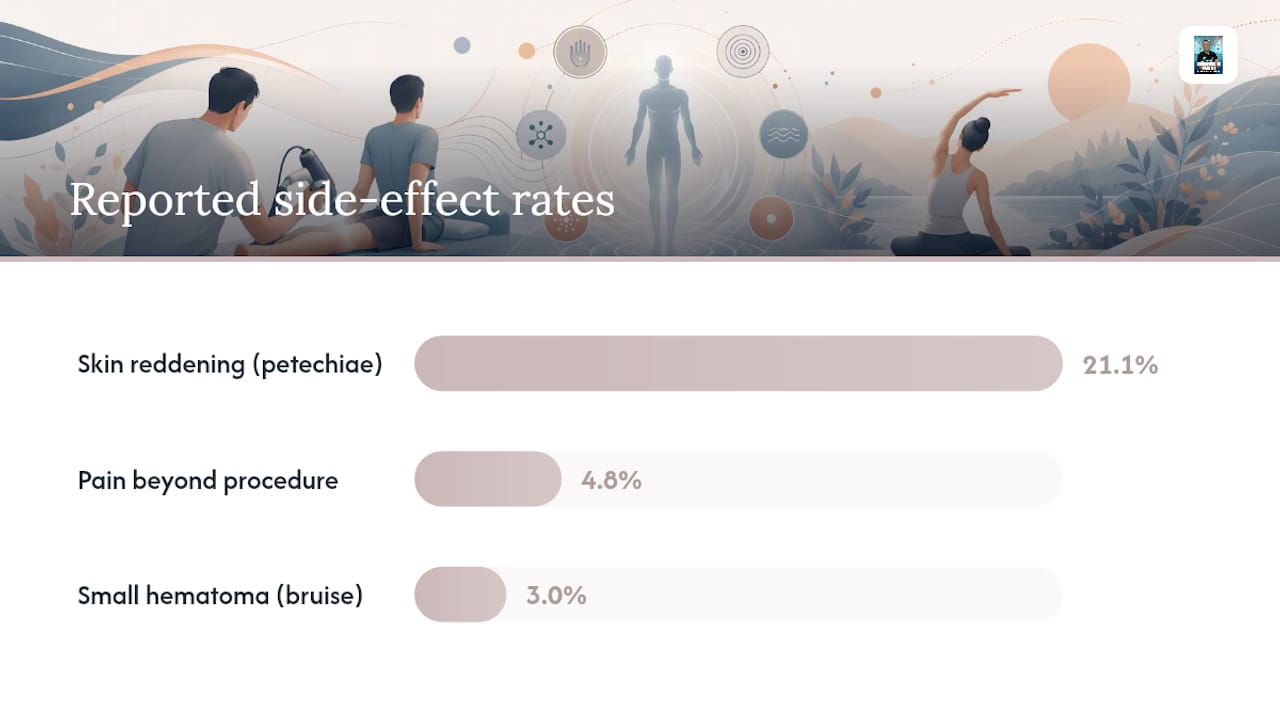
Task: Click the profile thumbnail in top-right corner
Action: pos(1208,55)
